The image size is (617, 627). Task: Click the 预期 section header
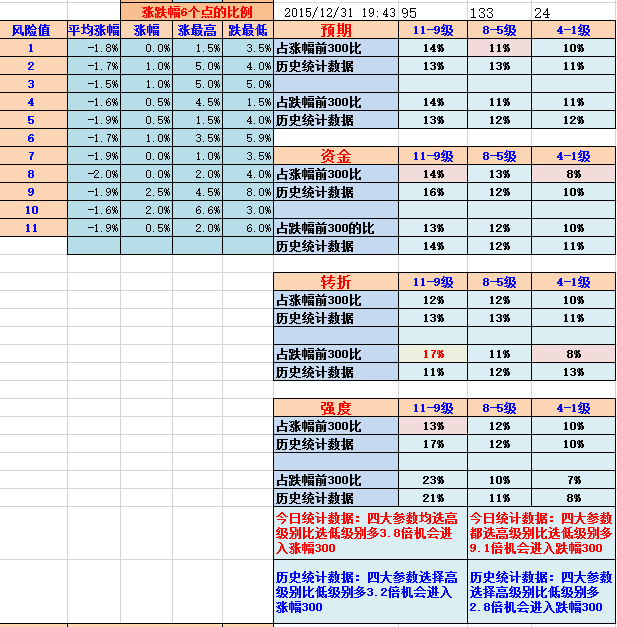tap(336, 30)
